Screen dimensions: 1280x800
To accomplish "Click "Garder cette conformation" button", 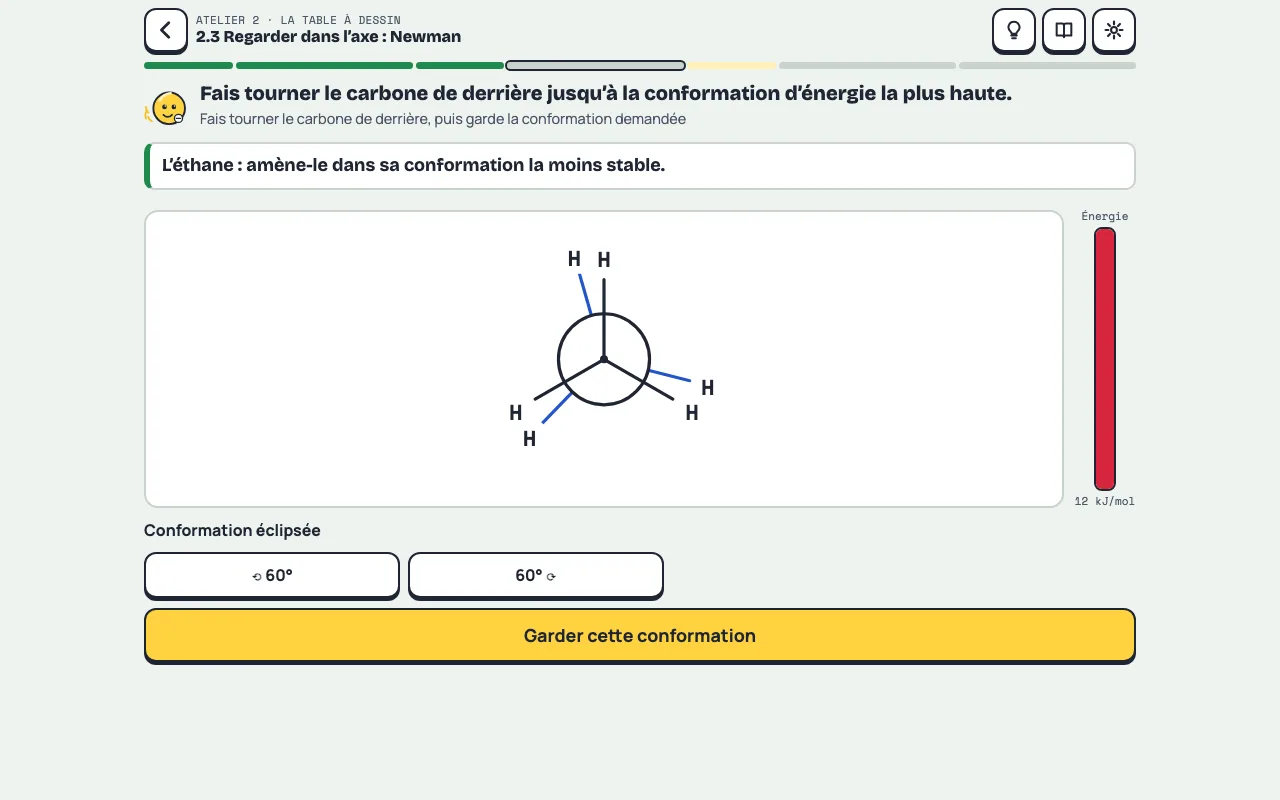I will pyautogui.click(x=640, y=636).
